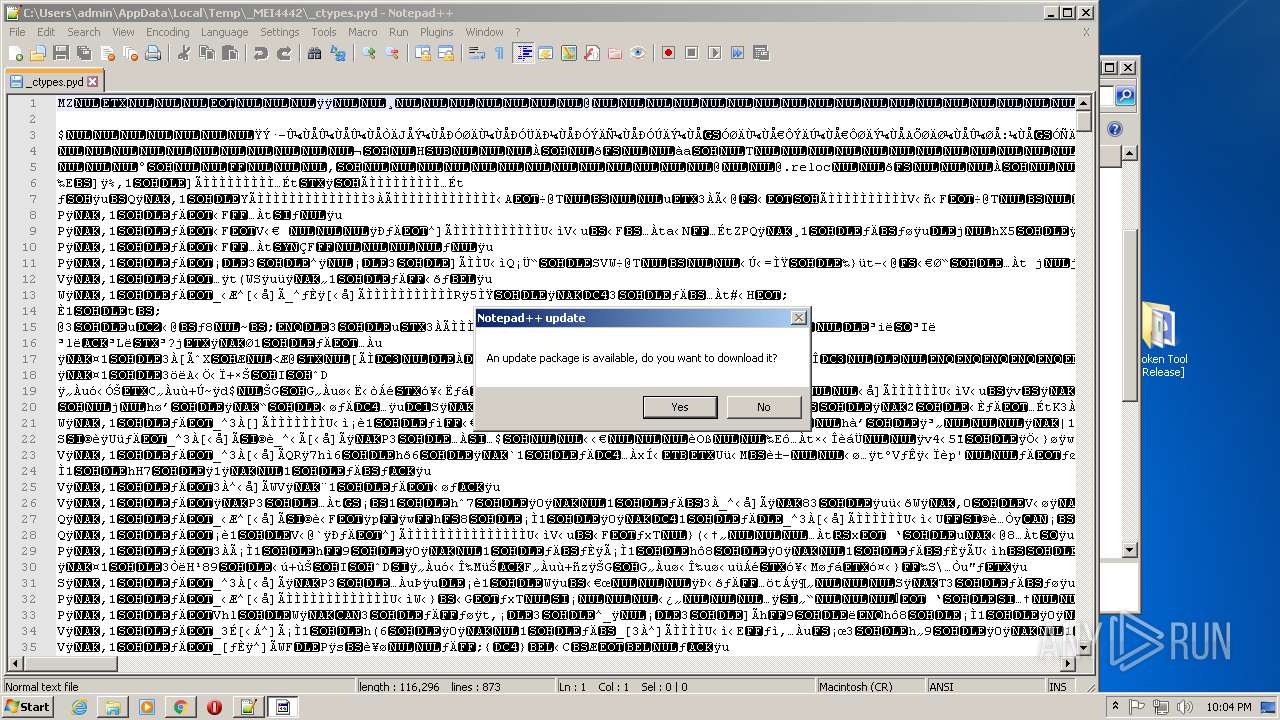Image resolution: width=1280 pixels, height=720 pixels.
Task: Open the Search menu
Action: point(84,32)
